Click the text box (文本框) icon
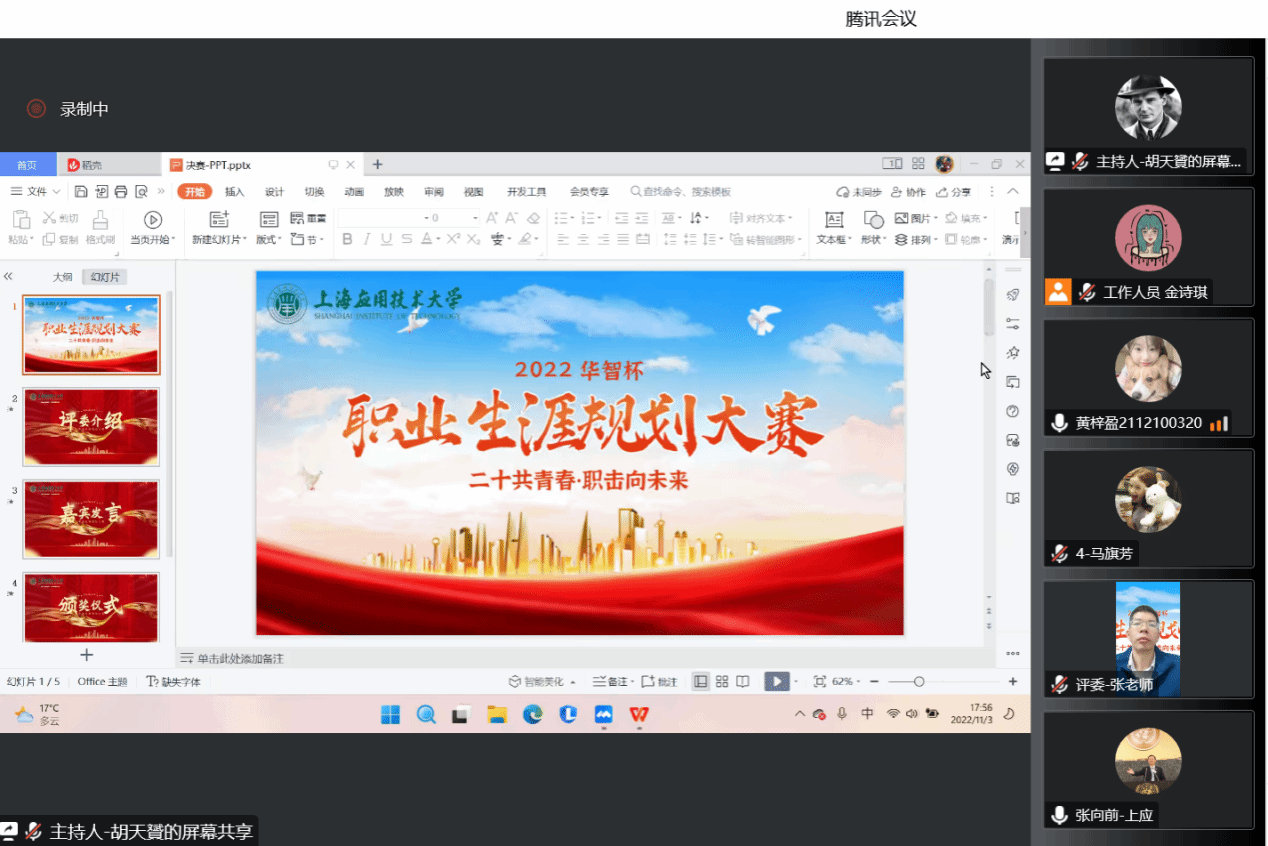The image size is (1268, 846). click(x=833, y=219)
